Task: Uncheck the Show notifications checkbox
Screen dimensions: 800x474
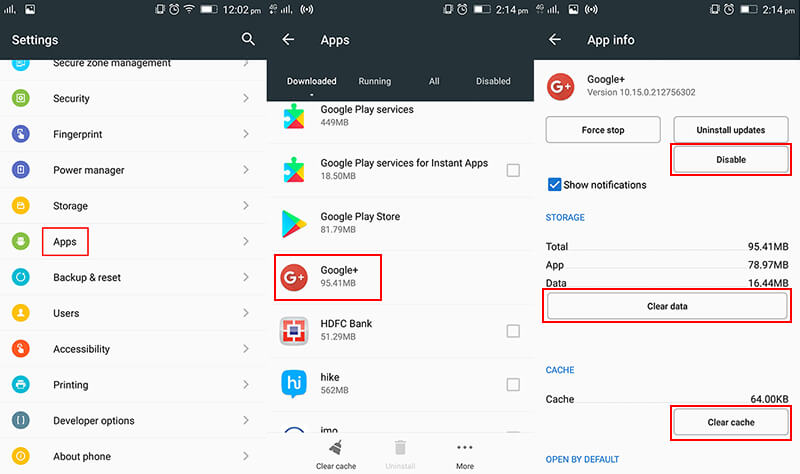Action: tap(554, 184)
